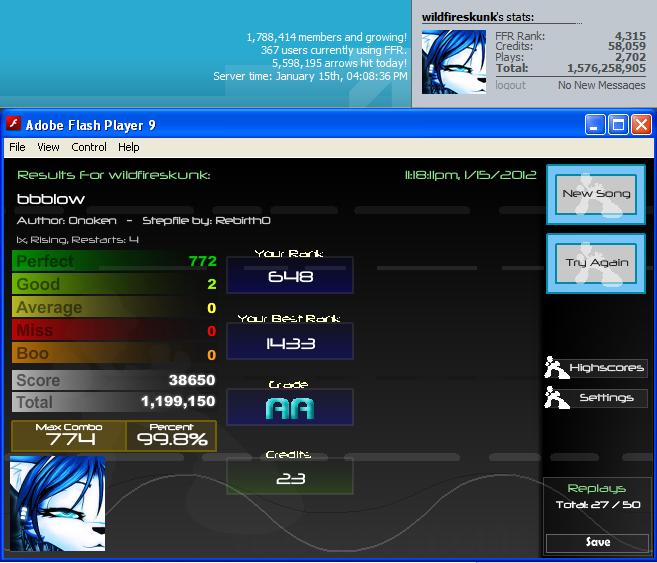657x563 pixels.
Task: Open the Highscores list
Action: [606, 368]
